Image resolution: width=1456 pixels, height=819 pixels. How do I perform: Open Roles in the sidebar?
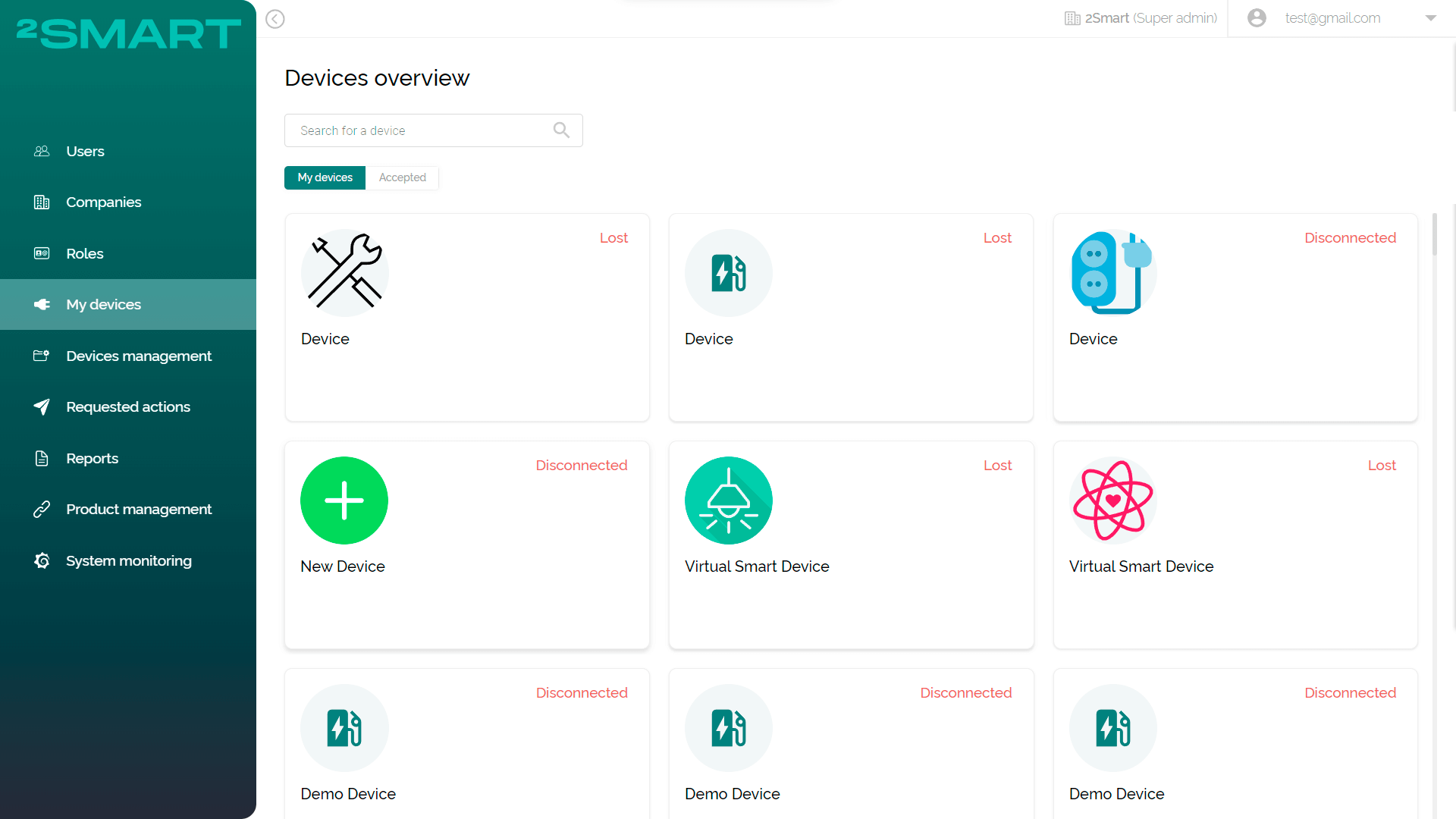pos(128,253)
